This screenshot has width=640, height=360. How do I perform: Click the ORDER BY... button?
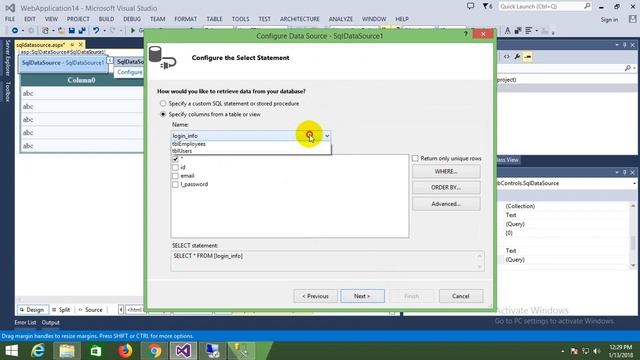pyautogui.click(x=446, y=187)
